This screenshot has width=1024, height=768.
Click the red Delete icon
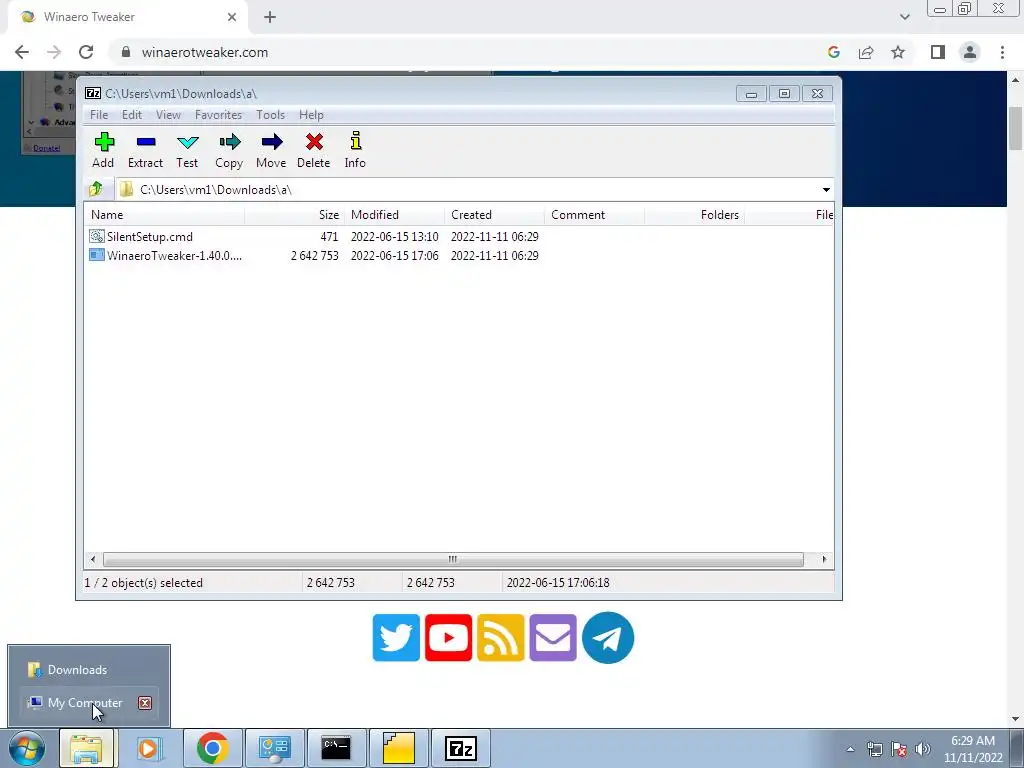click(313, 151)
